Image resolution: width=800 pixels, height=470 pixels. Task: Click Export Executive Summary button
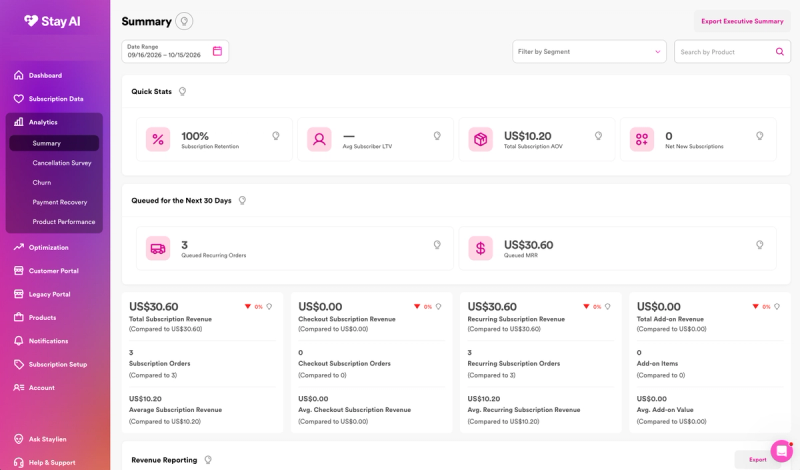(742, 21)
